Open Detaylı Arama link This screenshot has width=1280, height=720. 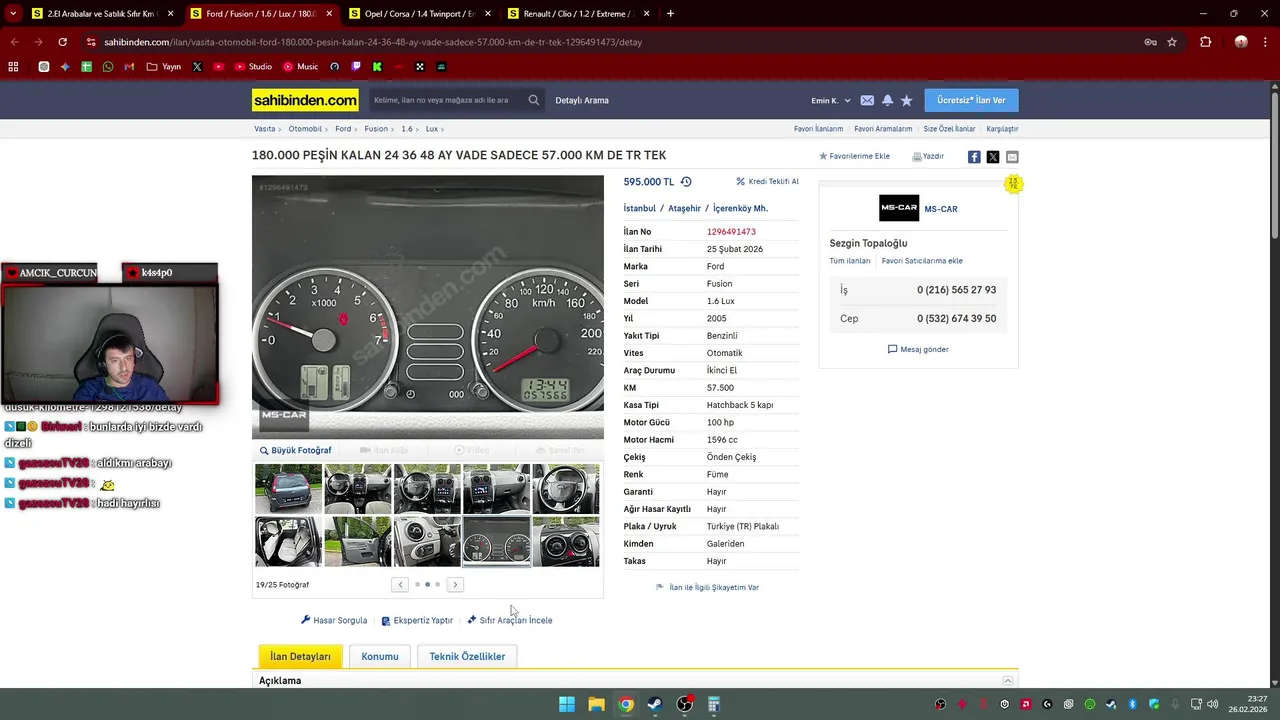pos(582,100)
